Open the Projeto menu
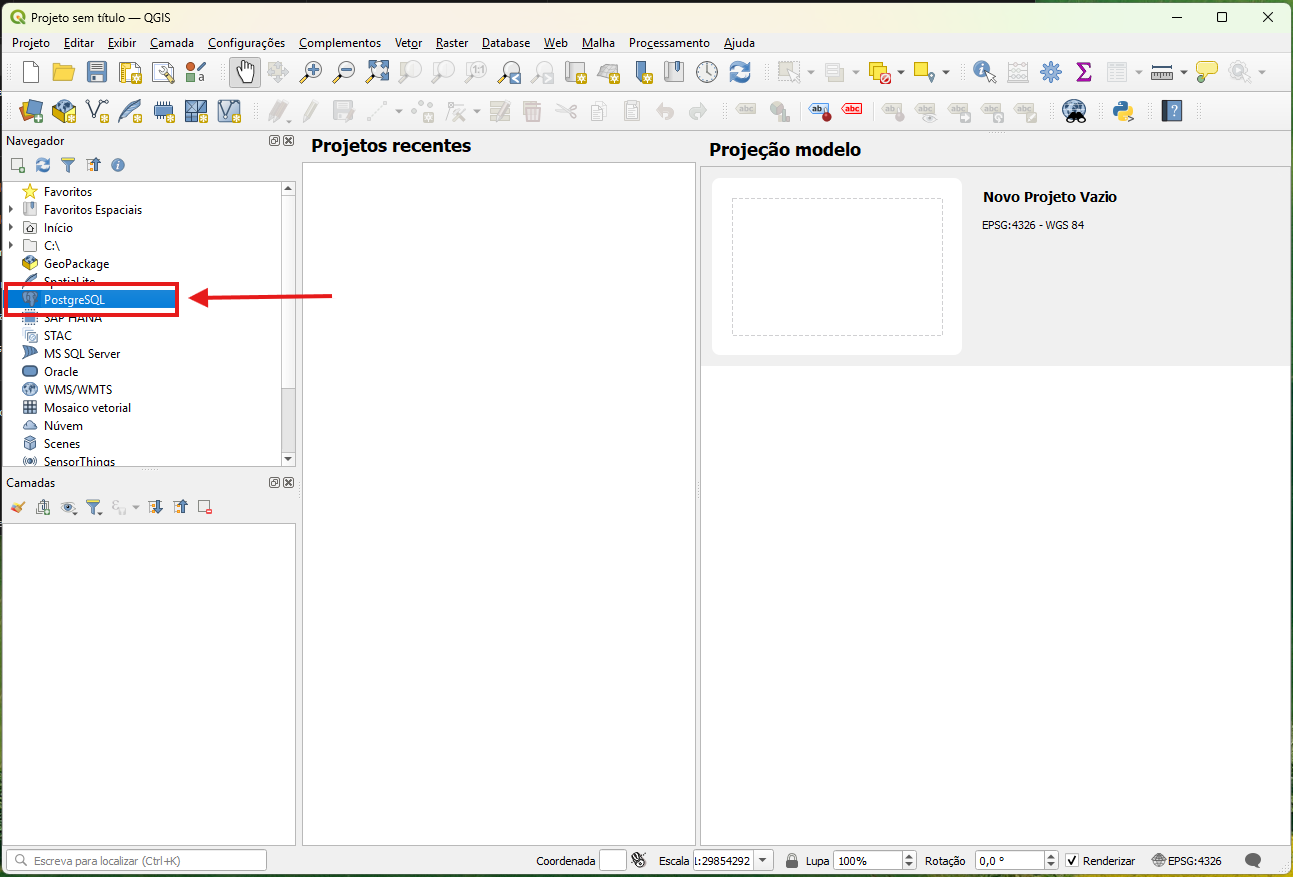The width and height of the screenshot is (1293, 877). 31,43
